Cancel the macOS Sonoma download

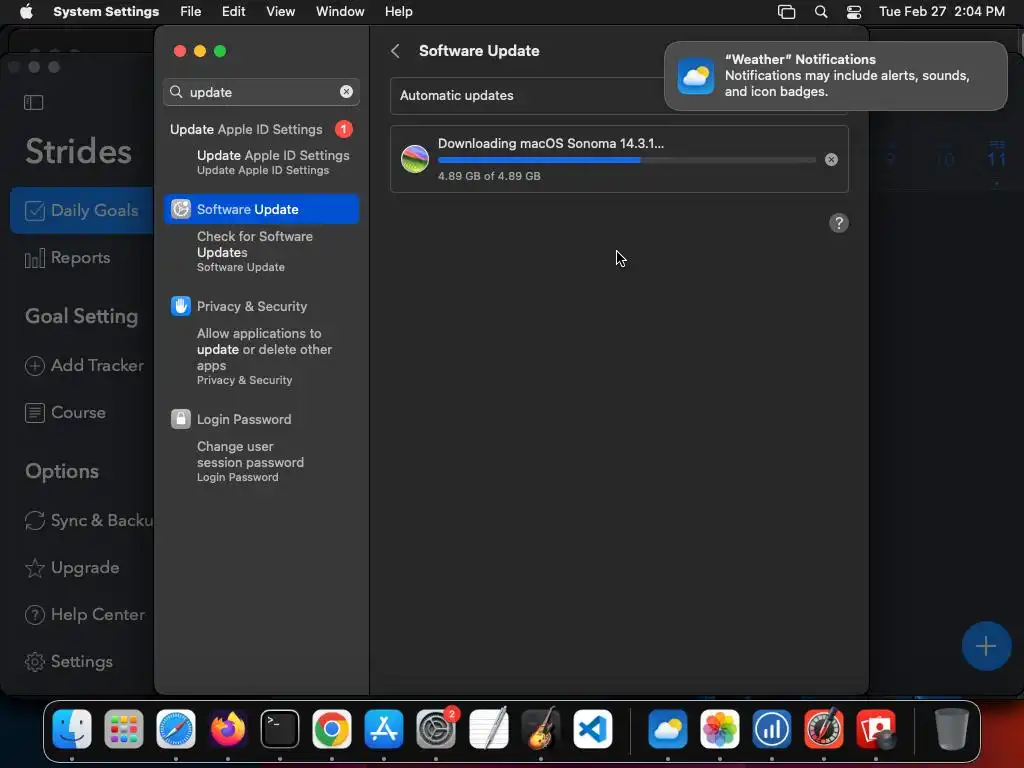pos(831,159)
